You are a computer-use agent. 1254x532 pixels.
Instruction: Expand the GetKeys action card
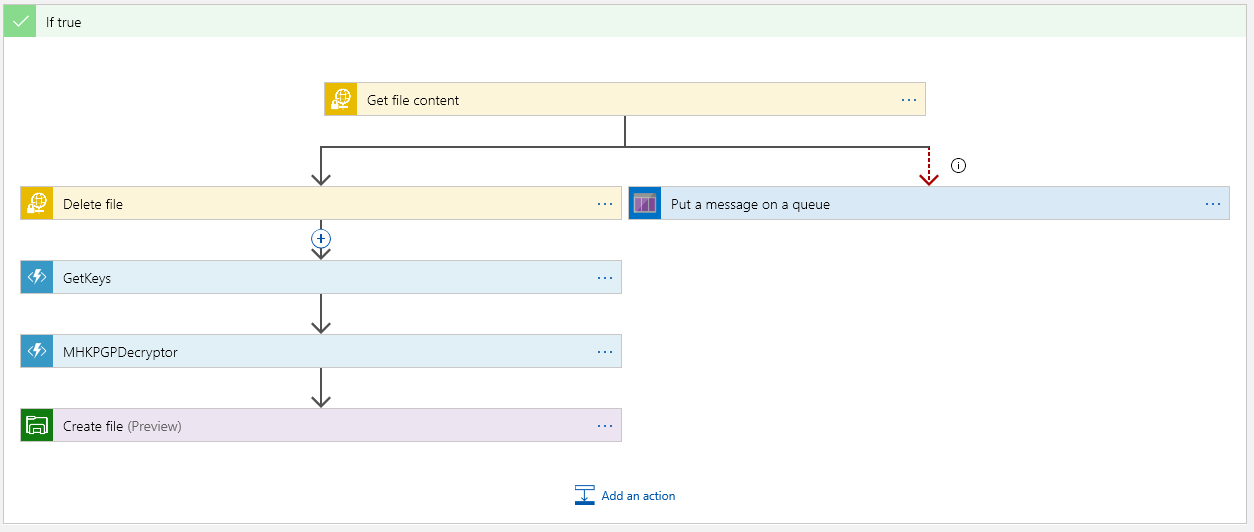tap(300, 278)
